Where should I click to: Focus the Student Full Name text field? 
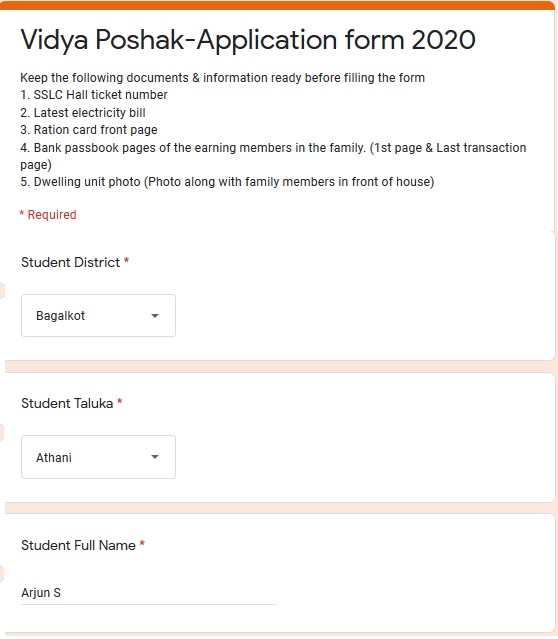(x=149, y=593)
